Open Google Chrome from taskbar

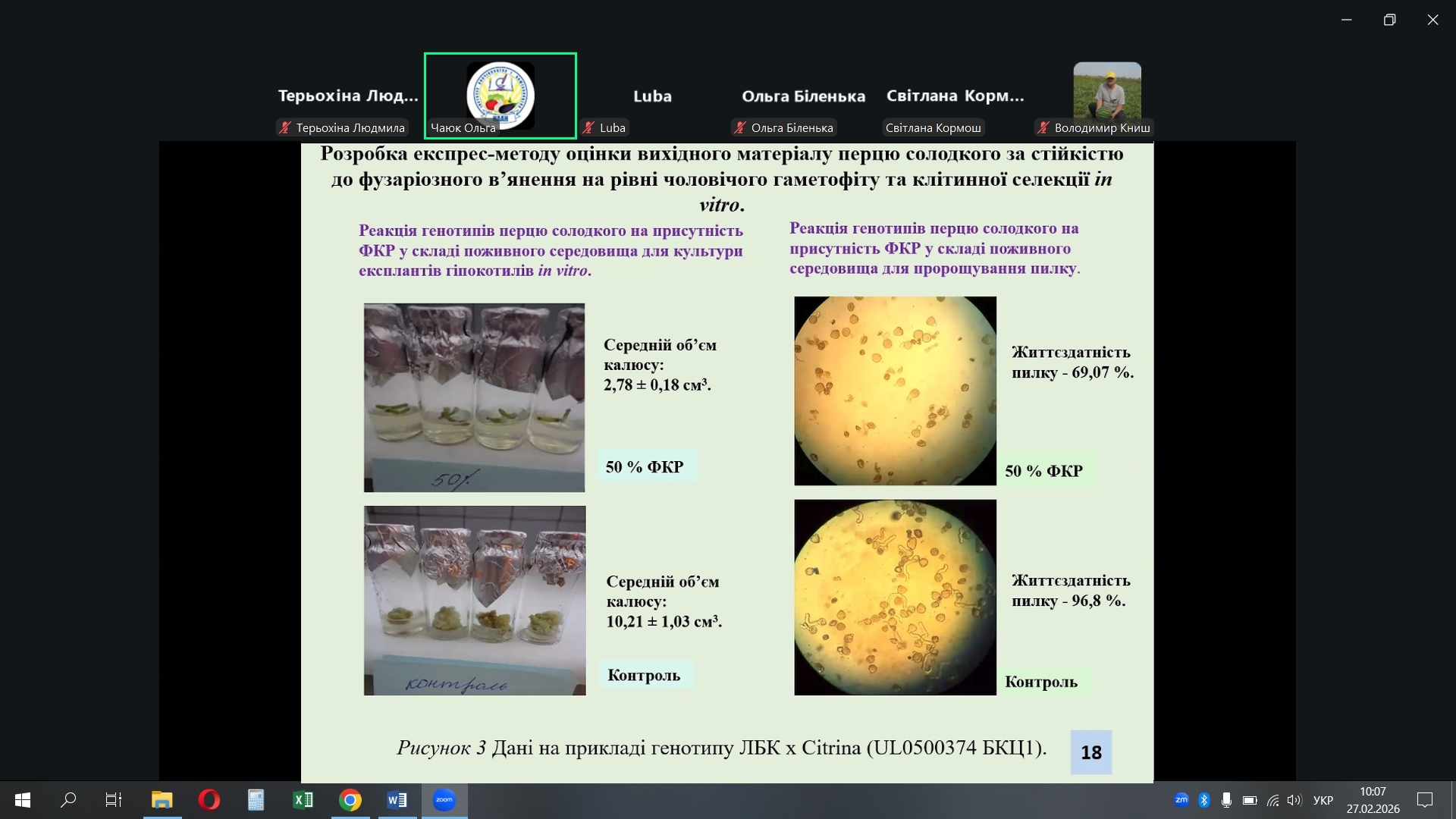(x=350, y=800)
